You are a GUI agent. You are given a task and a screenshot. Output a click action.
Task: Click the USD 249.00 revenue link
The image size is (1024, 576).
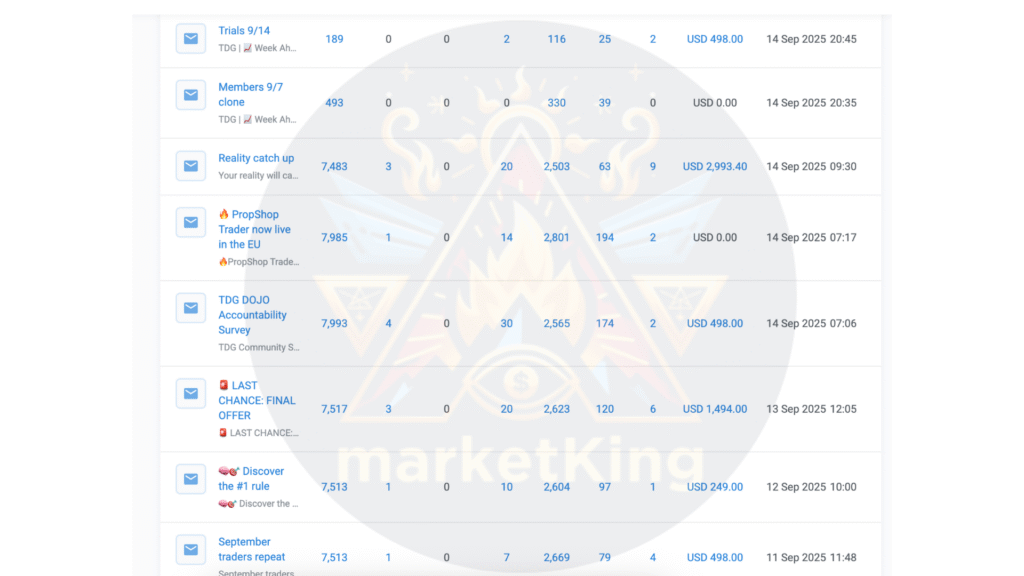pyautogui.click(x=714, y=487)
